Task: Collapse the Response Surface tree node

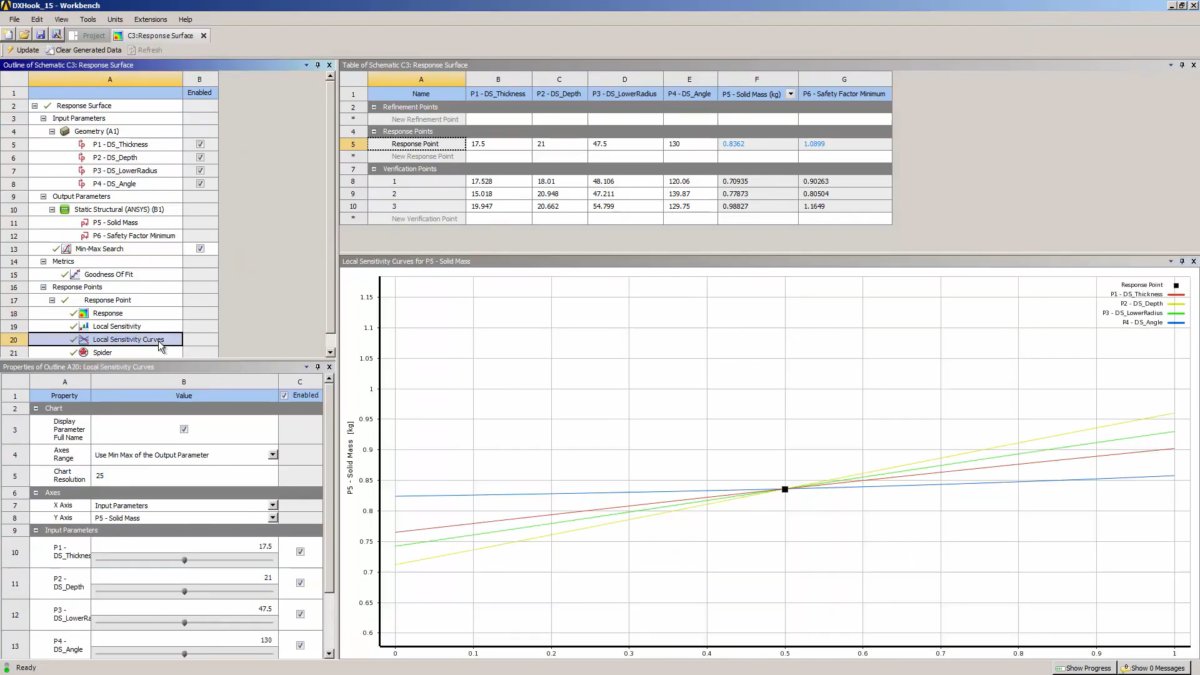Action: (x=35, y=105)
